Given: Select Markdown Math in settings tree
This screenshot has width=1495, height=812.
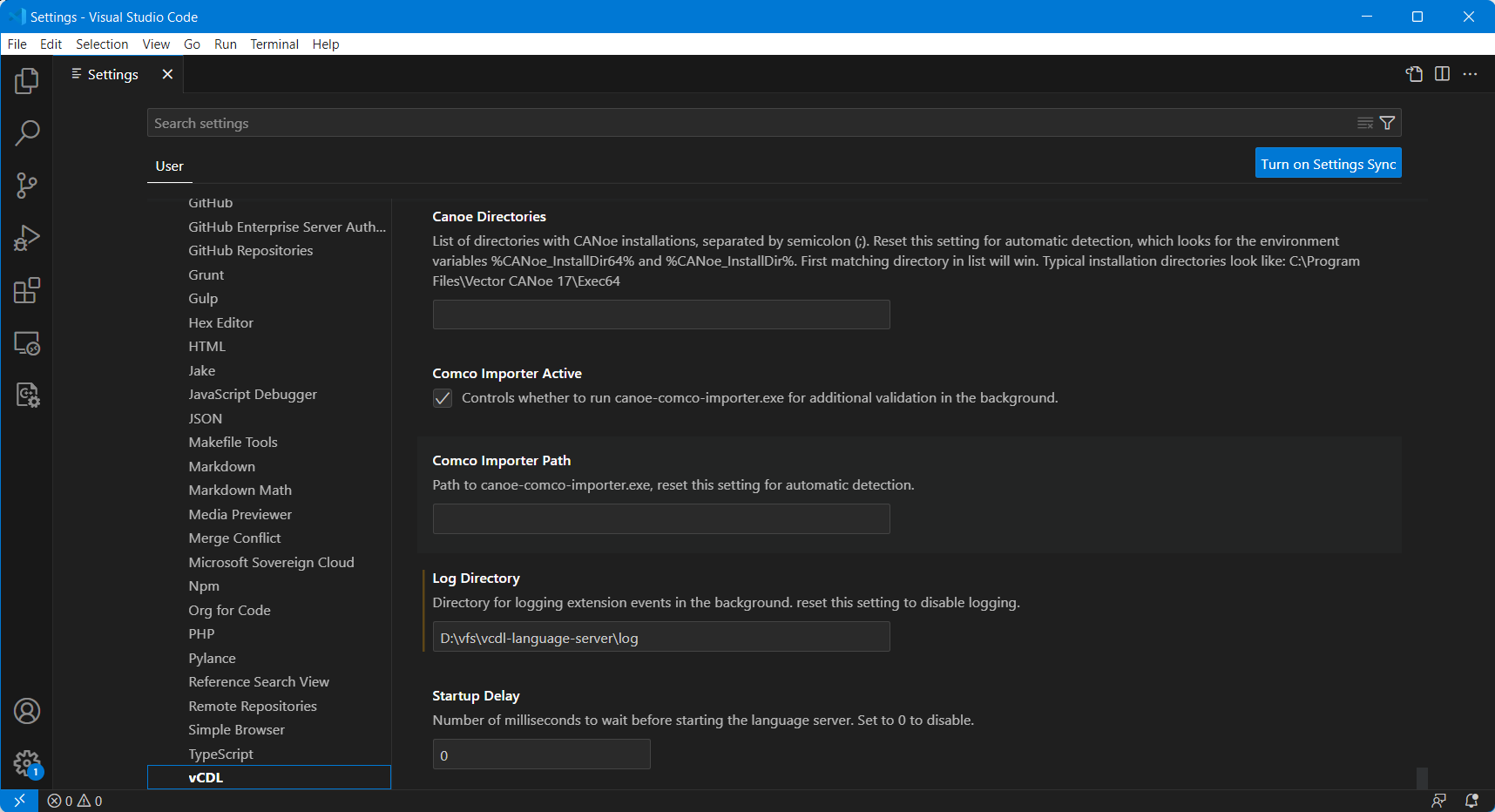Looking at the screenshot, I should click(240, 490).
